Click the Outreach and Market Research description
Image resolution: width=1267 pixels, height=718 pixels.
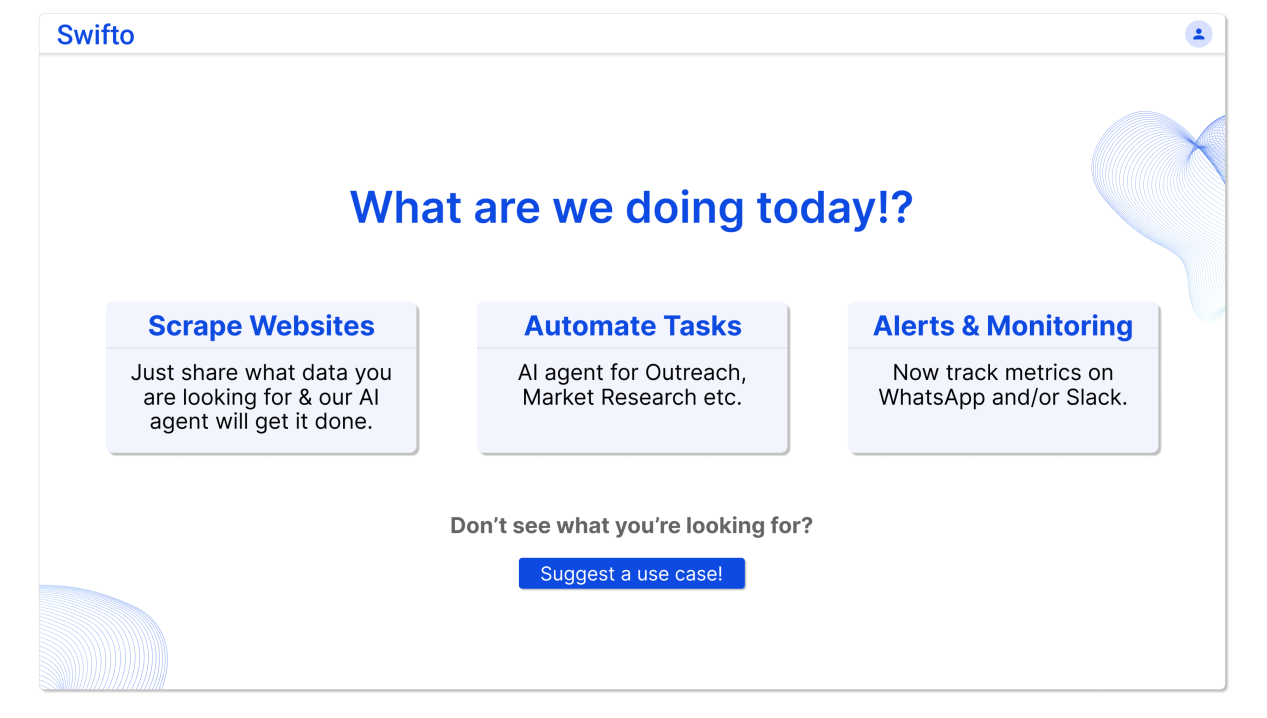point(632,385)
